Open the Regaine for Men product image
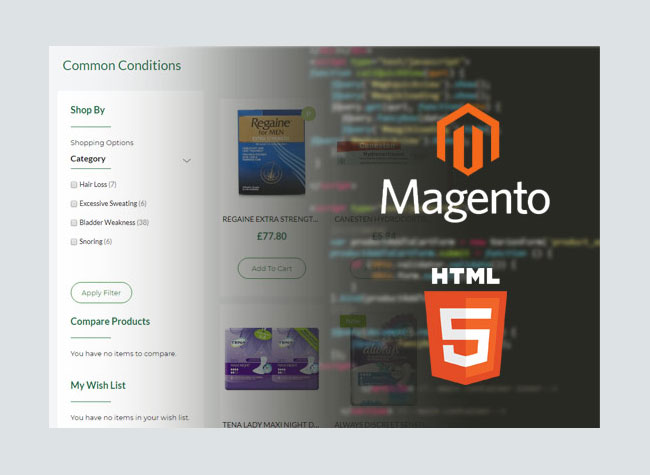650x475 pixels. point(272,151)
